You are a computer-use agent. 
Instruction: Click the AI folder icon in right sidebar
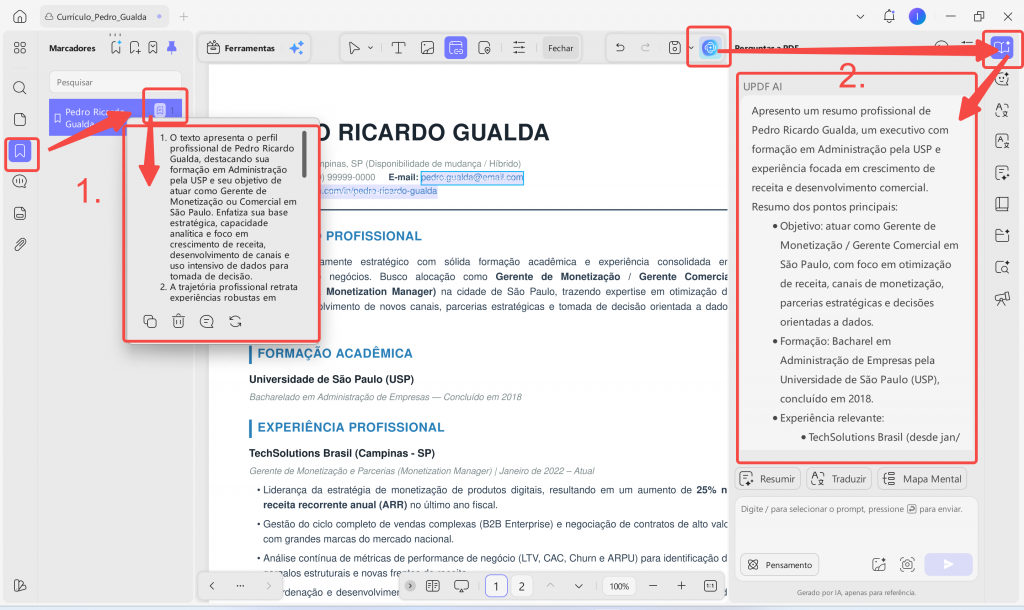pos(1002,235)
